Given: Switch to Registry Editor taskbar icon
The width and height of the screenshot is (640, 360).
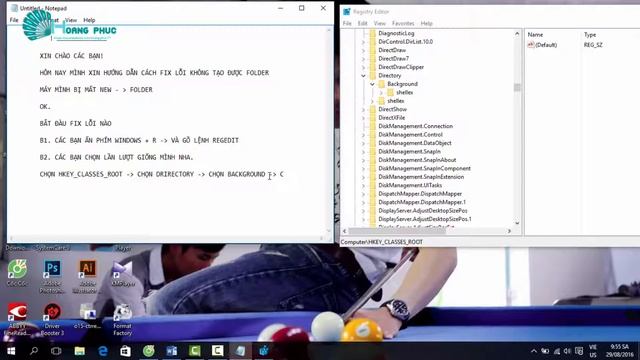Looking at the screenshot, I should (263, 351).
